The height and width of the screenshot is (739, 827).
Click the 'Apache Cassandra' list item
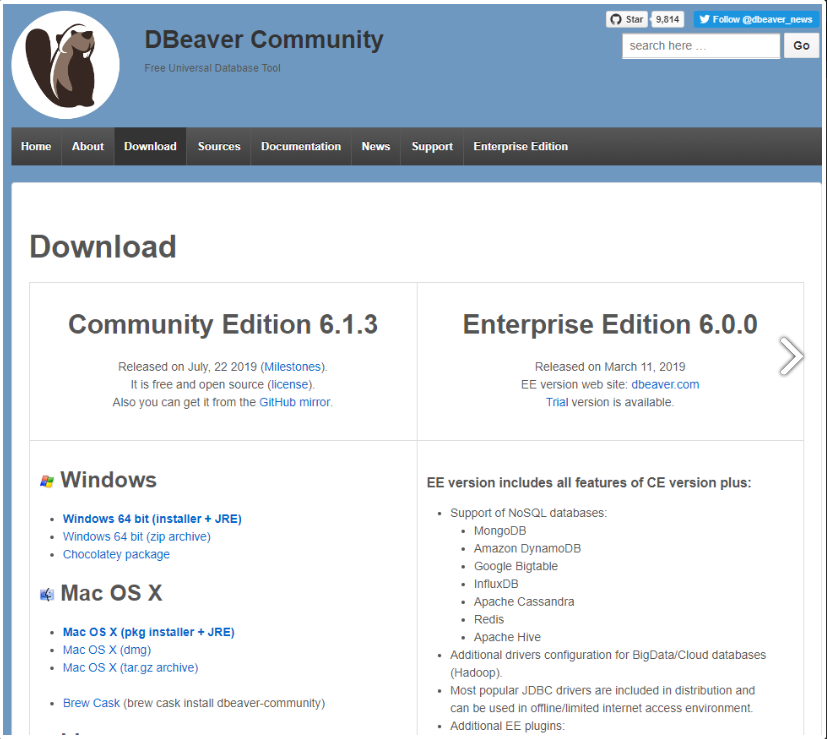coord(524,602)
